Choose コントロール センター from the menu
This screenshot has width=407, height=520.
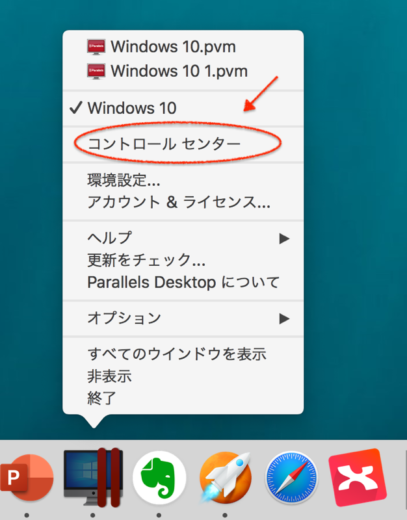tap(183, 144)
